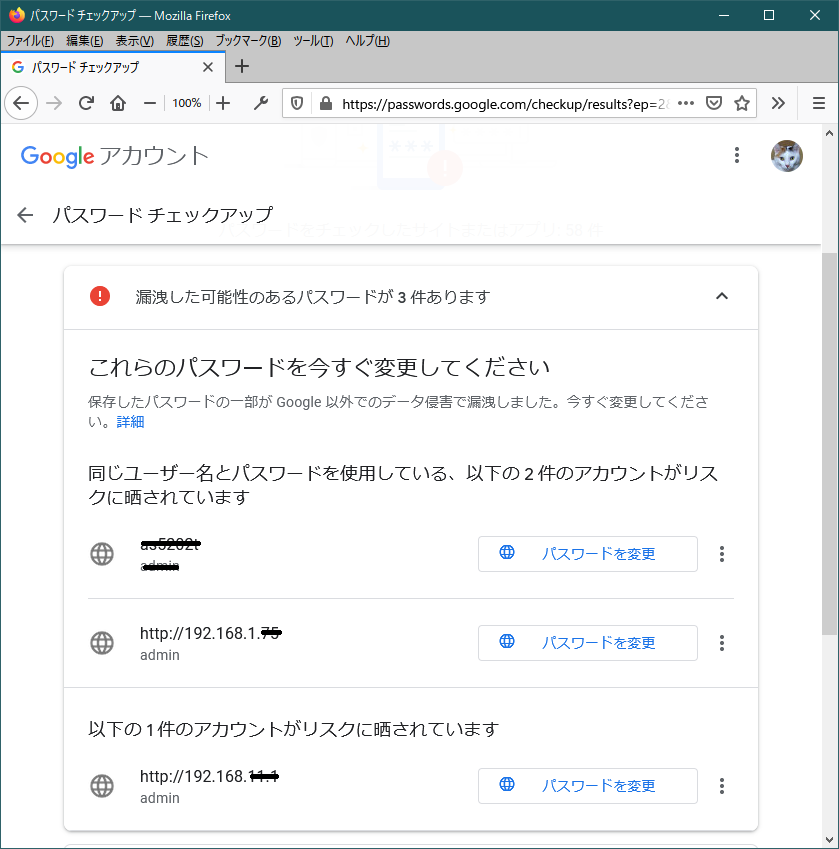Click heading これらのパスワードを今すぐ変更してください
The image size is (839, 849).
(319, 368)
